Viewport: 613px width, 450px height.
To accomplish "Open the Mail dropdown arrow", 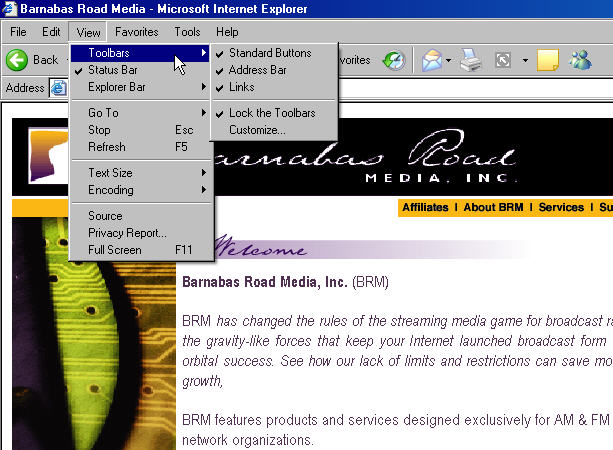I will (x=448, y=60).
